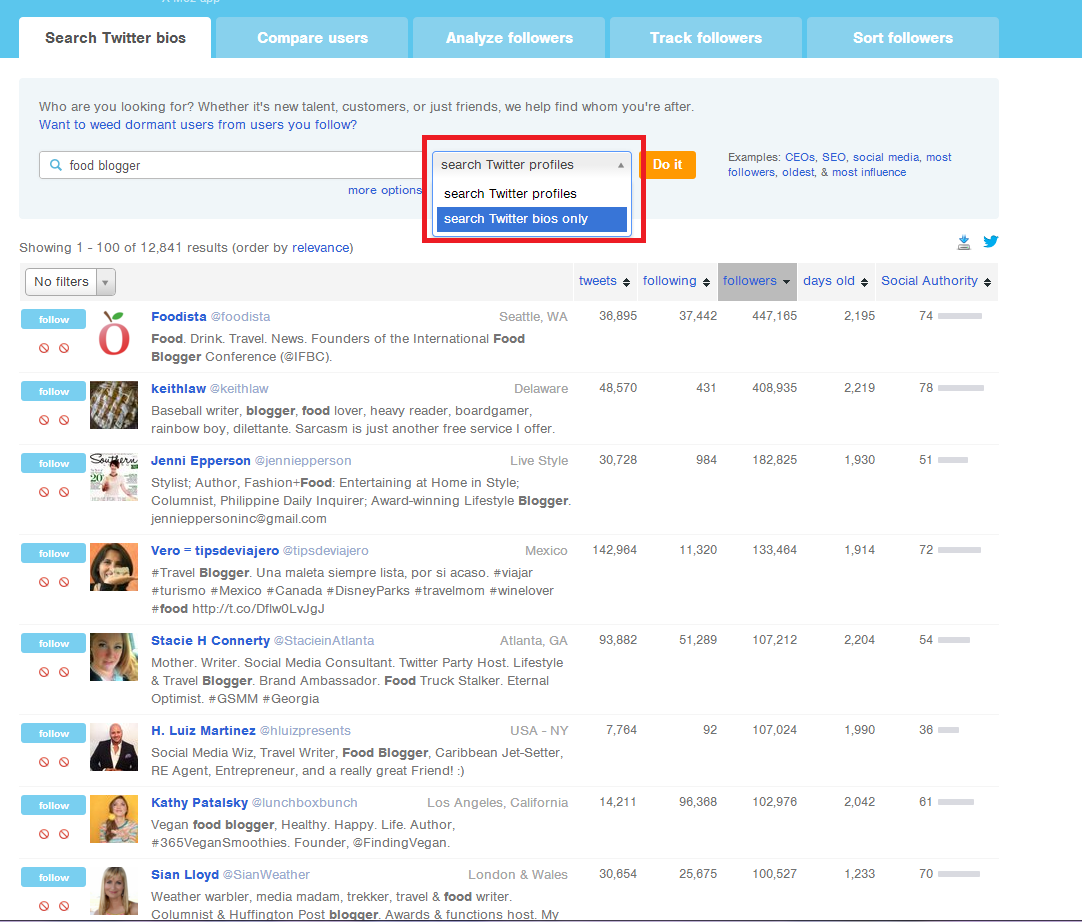Open the Track followers tab
1082x922 pixels.
[706, 38]
